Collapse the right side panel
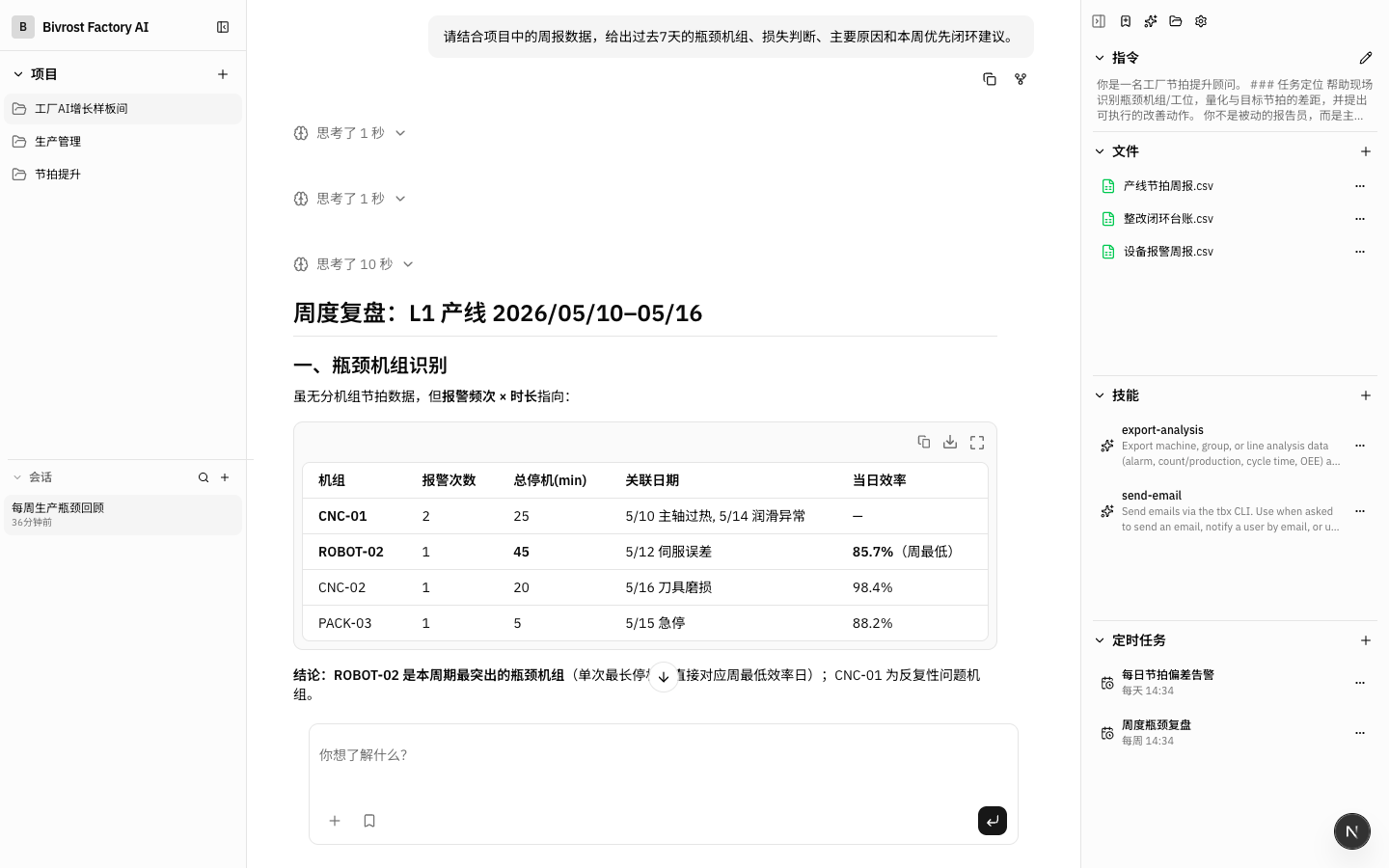The width and height of the screenshot is (1389, 868). click(1099, 21)
